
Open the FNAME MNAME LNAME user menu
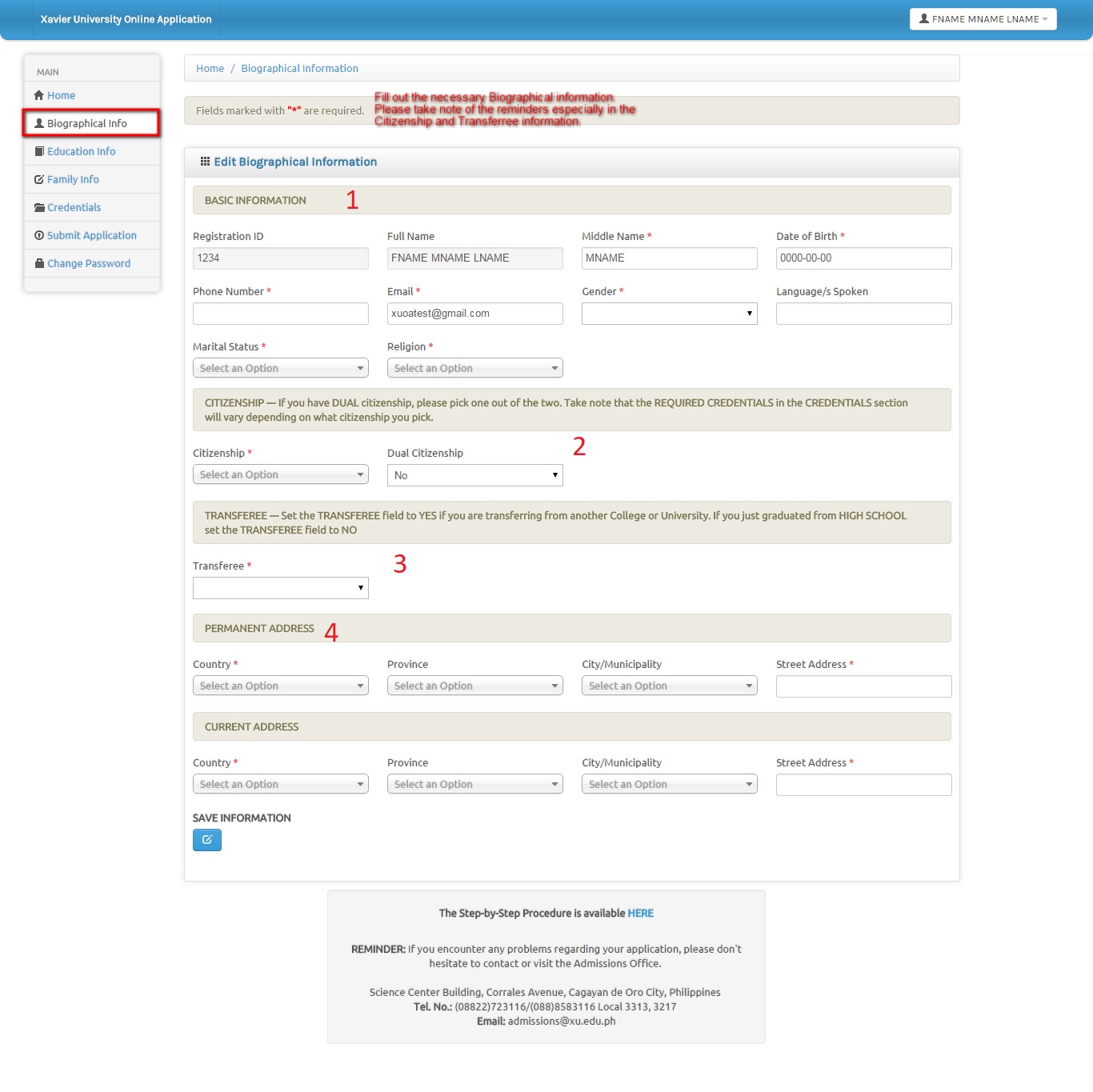983,19
